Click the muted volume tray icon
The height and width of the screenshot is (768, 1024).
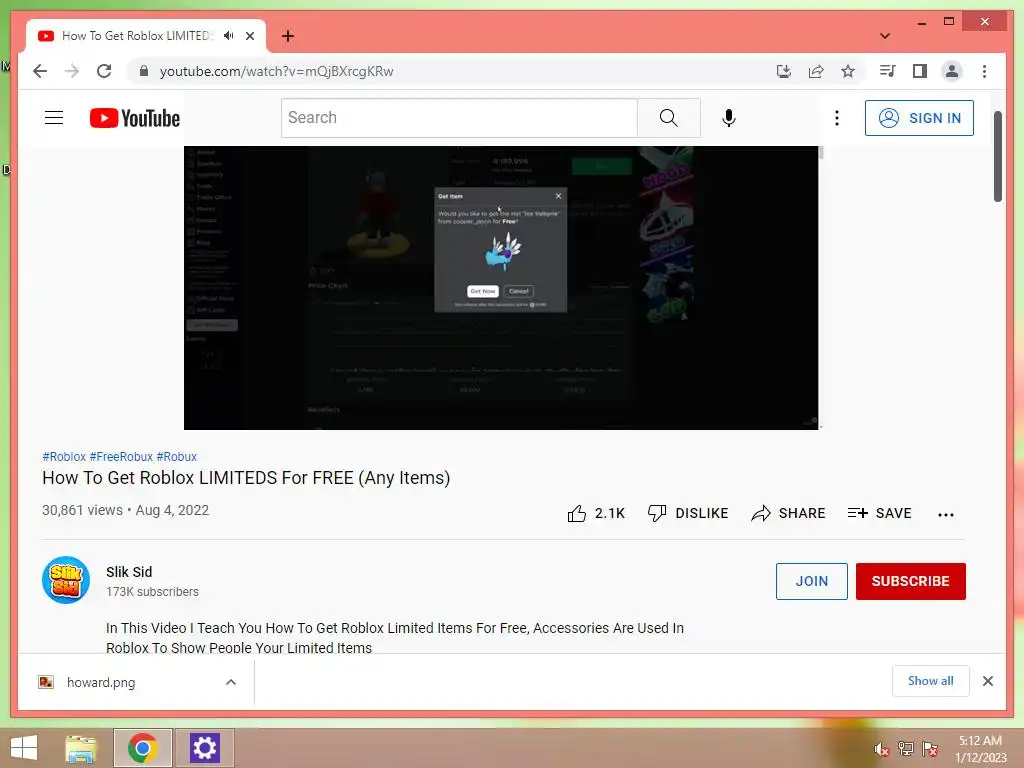[882, 749]
